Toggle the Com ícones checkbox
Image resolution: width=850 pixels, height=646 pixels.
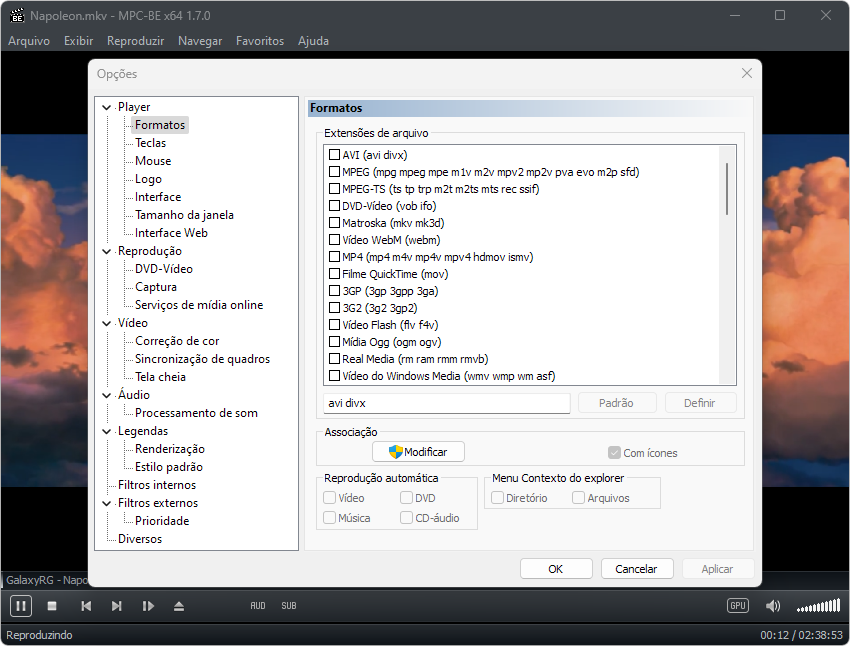point(614,451)
